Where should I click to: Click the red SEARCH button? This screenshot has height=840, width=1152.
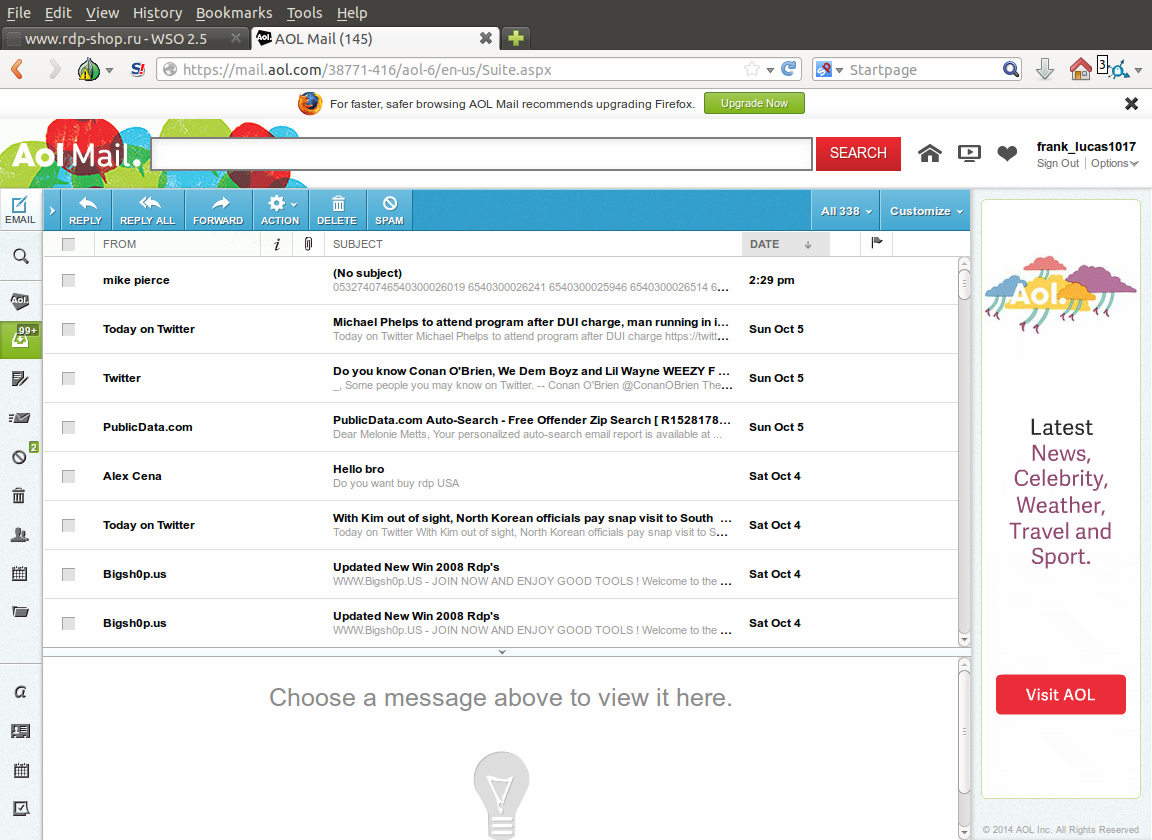(x=858, y=153)
